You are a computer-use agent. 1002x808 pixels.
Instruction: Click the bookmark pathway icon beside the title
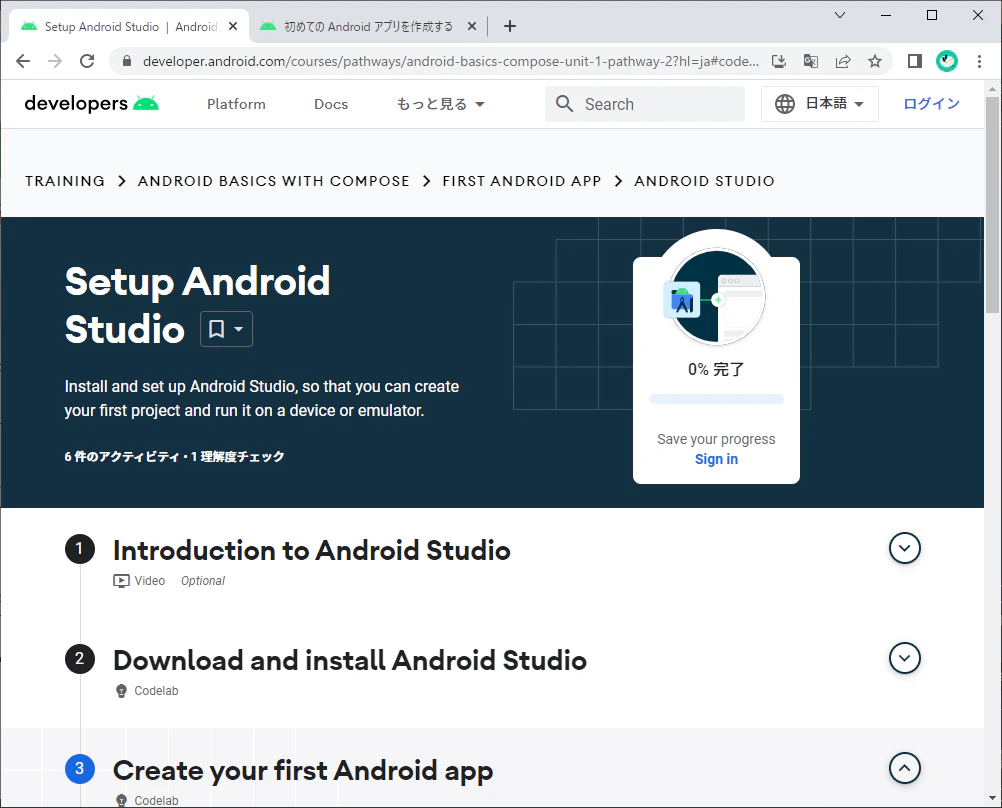[217, 329]
